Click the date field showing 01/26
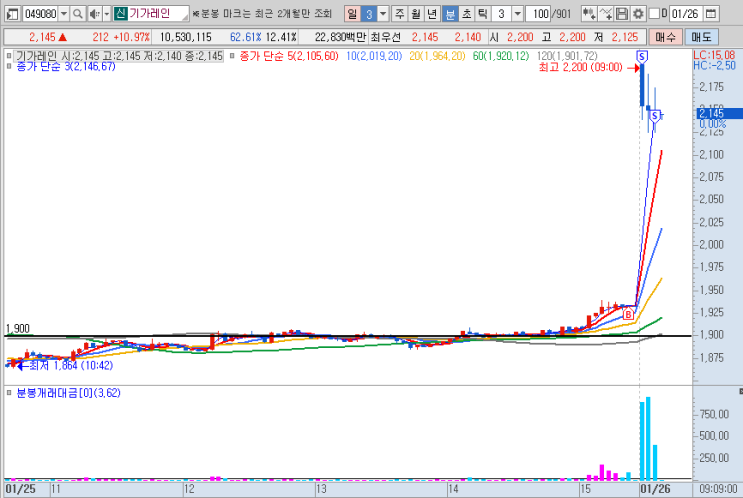Viewport: 743px width, 498px height. click(686, 14)
